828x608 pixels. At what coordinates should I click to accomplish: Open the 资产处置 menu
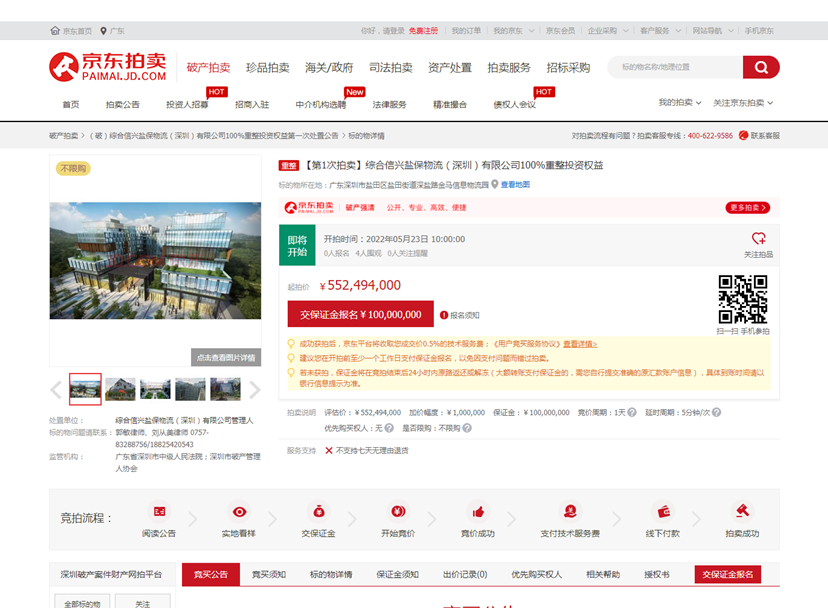coord(450,68)
